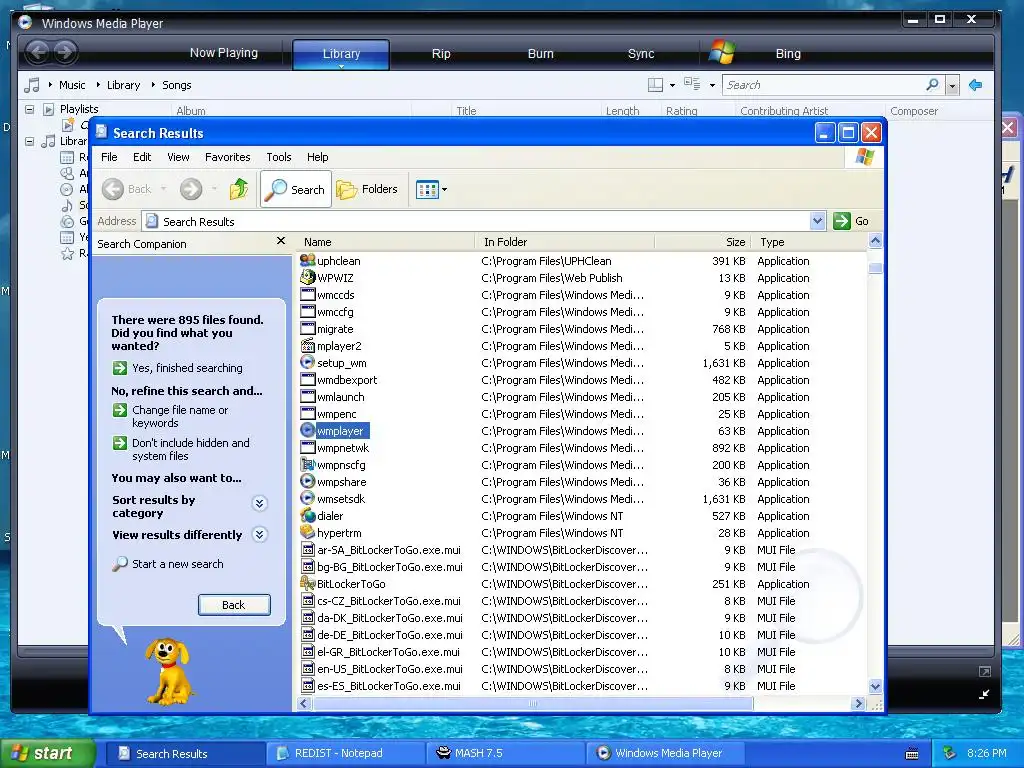This screenshot has height=768, width=1024.
Task: Switch to the Burn tab
Action: pos(540,54)
